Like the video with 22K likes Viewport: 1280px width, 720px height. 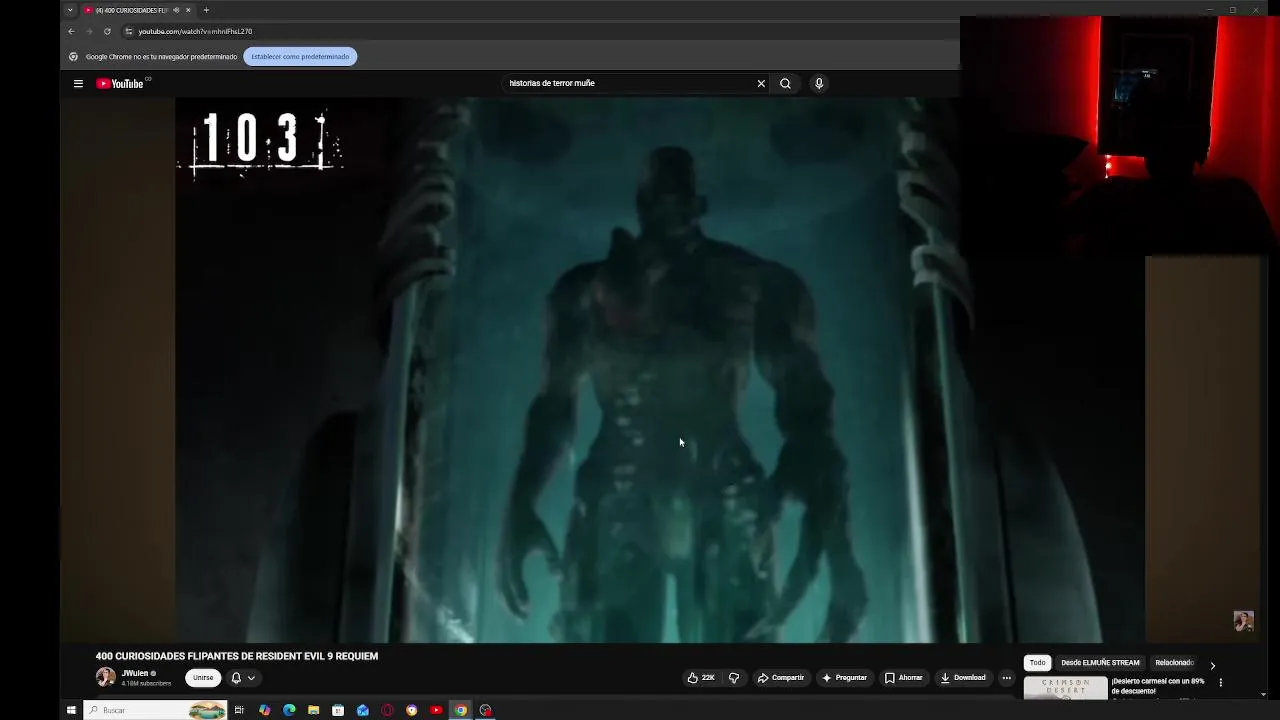(x=701, y=678)
